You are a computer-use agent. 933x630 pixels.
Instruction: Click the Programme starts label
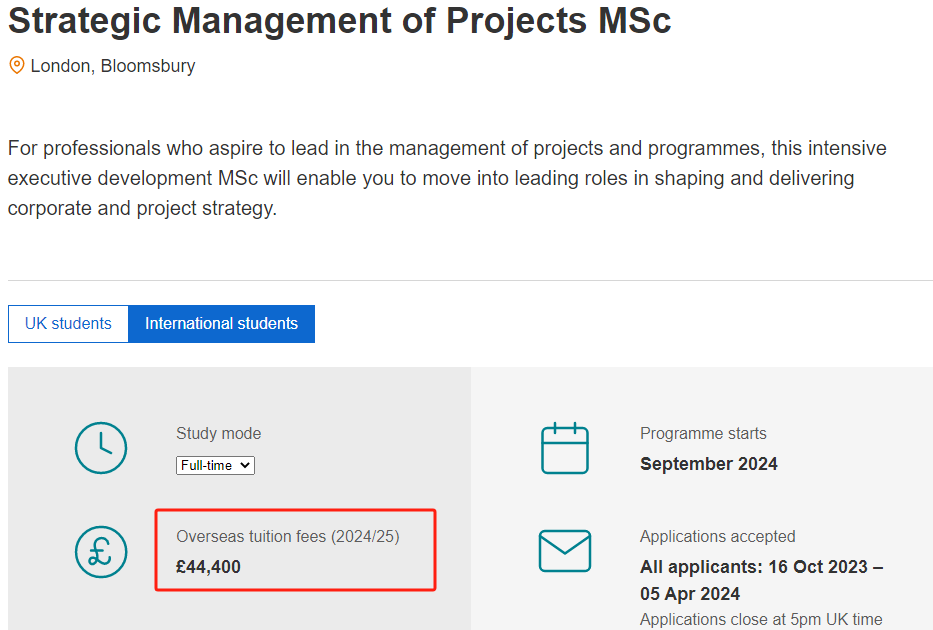click(x=703, y=433)
